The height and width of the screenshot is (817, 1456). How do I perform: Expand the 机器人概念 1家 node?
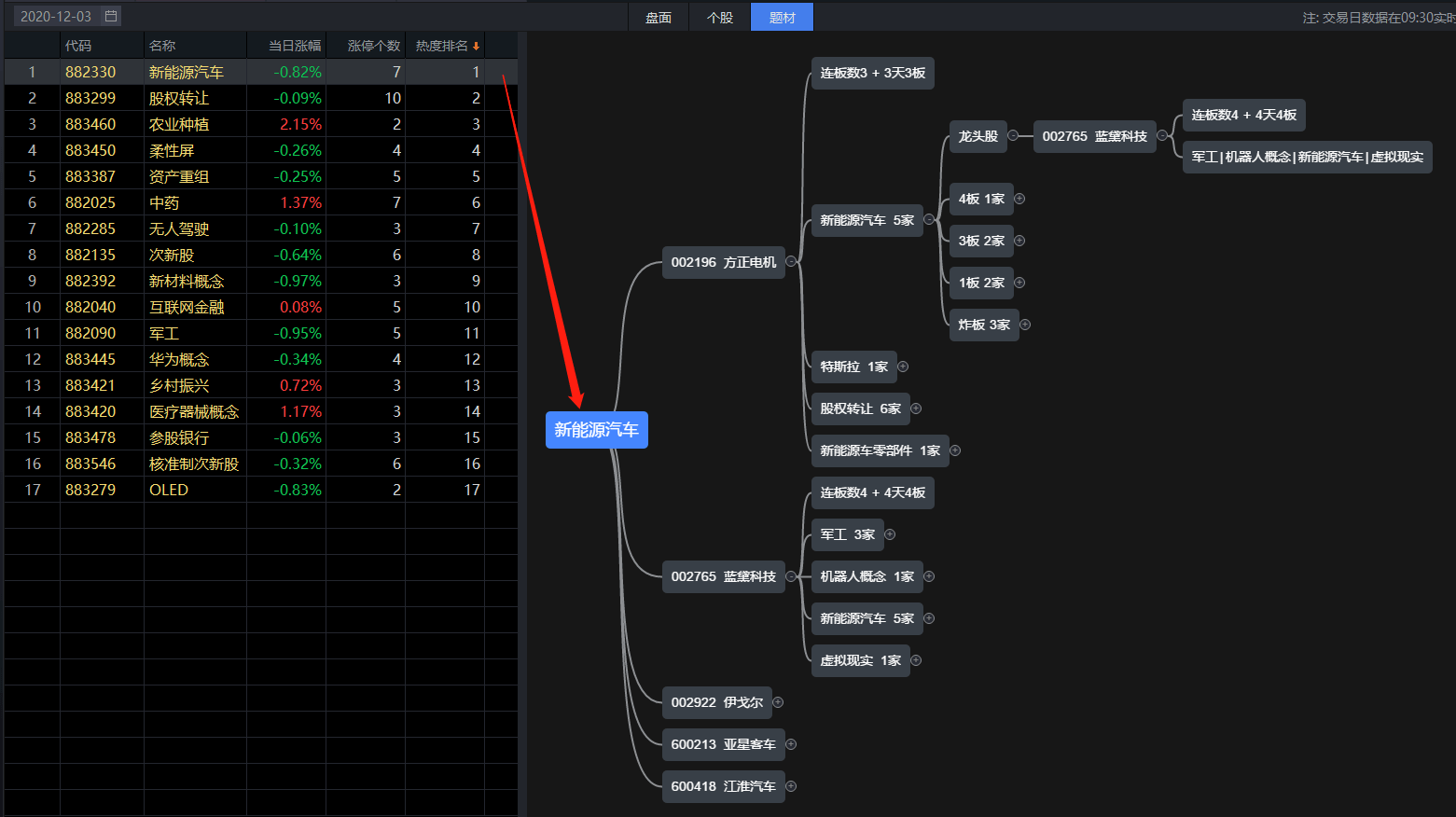point(929,576)
